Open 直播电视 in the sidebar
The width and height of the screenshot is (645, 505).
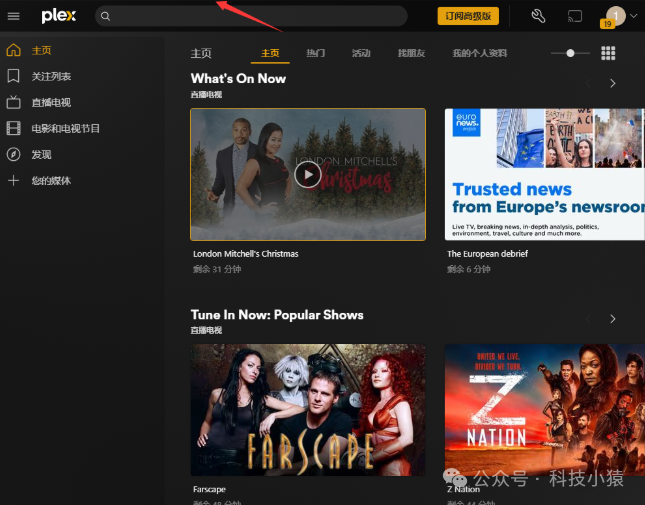coord(51,102)
